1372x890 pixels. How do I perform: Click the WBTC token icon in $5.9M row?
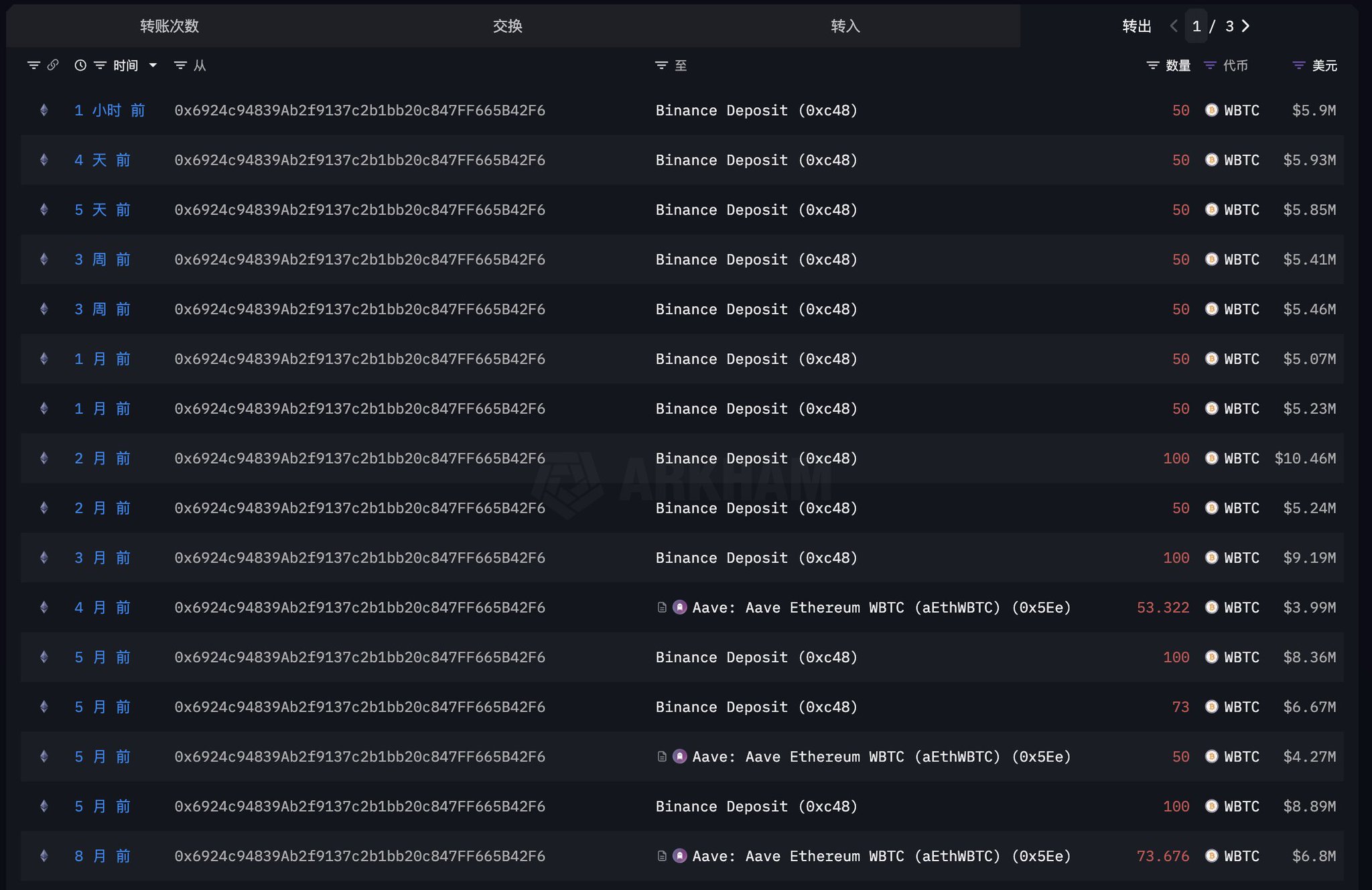pyautogui.click(x=1211, y=110)
